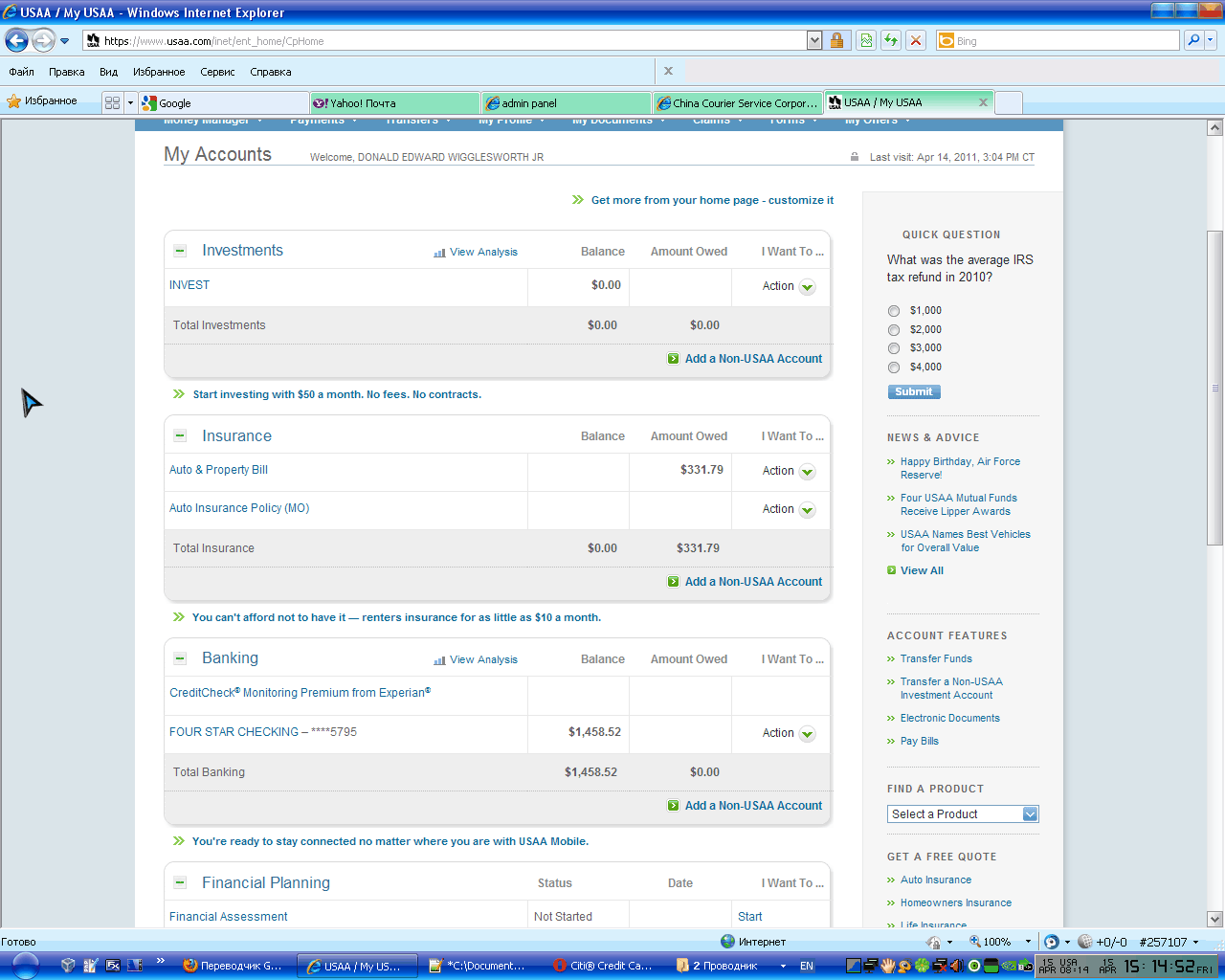Collapse the Financial Planning section
1225x980 pixels.
pos(180,882)
